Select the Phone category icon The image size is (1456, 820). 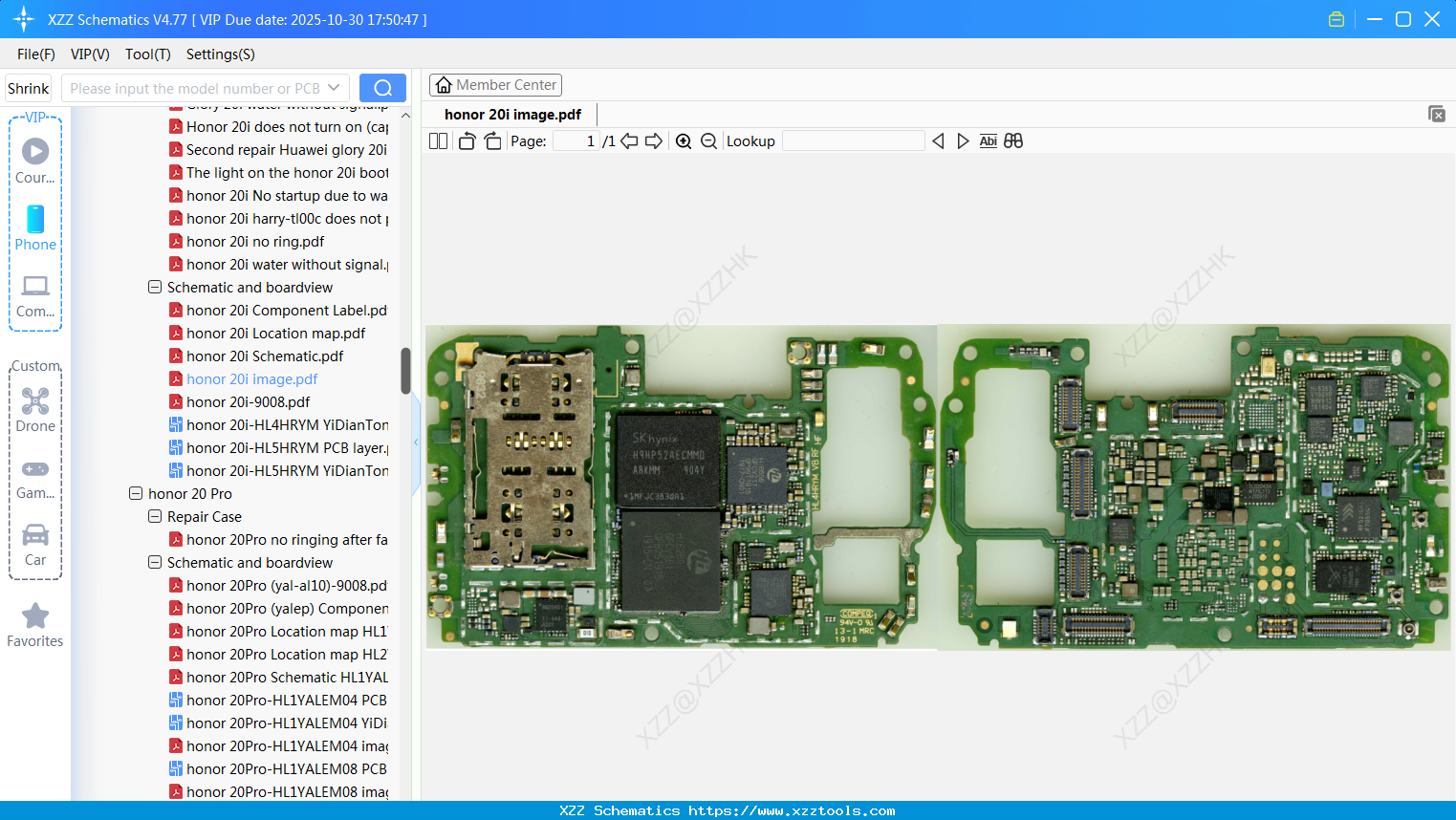35,227
